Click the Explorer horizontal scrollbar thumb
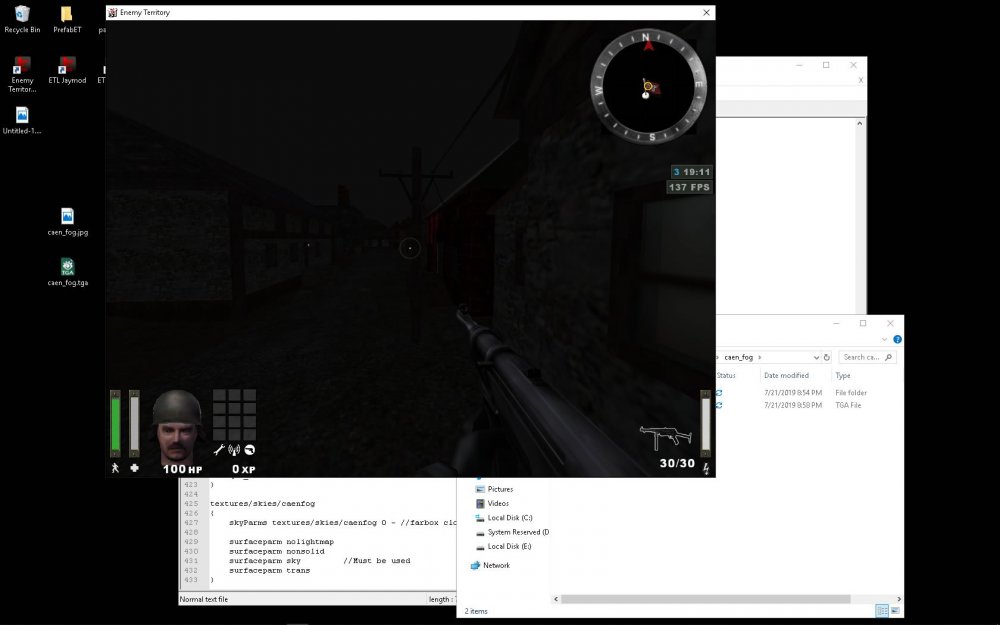The height and width of the screenshot is (625, 1000). 705,599
